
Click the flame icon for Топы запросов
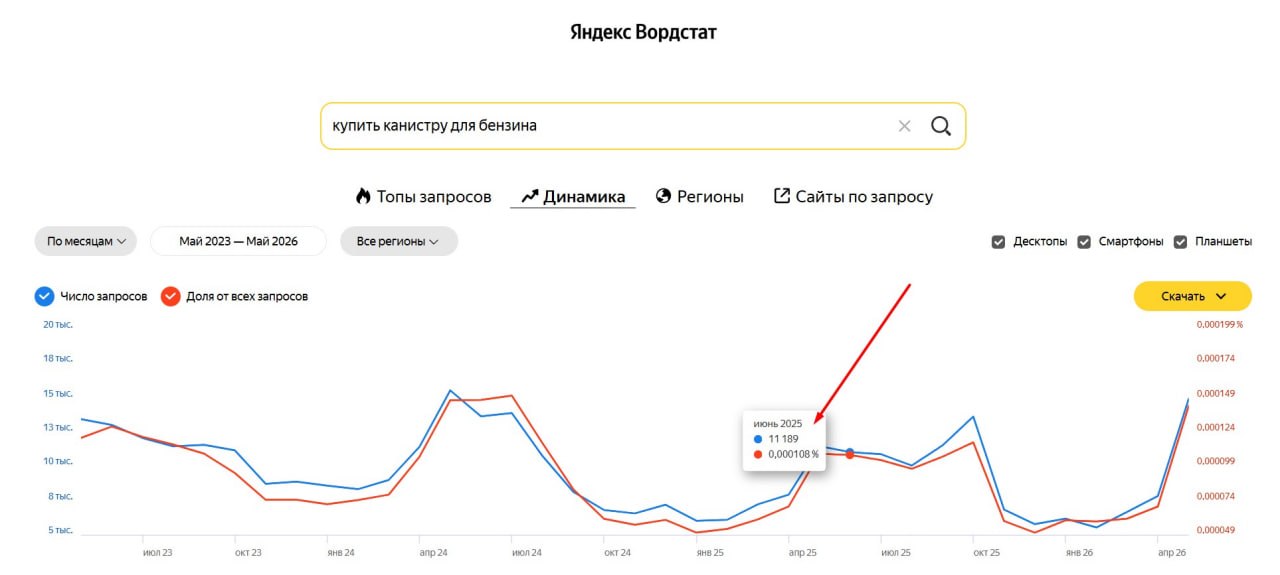coord(363,196)
